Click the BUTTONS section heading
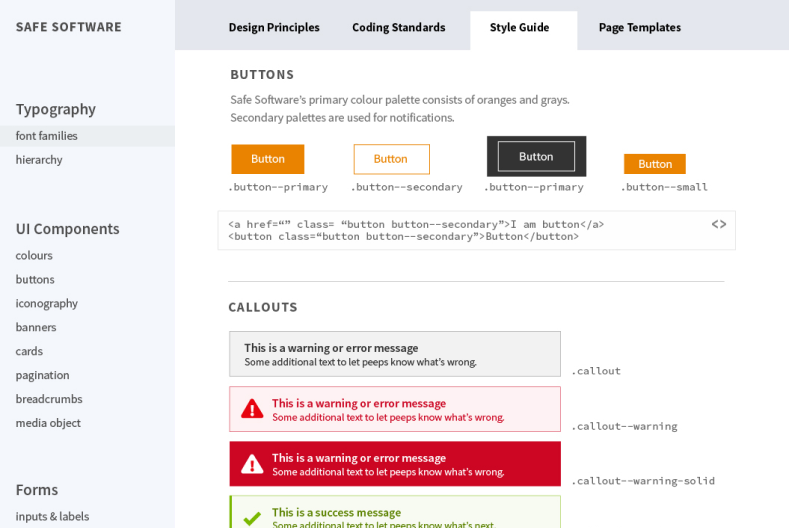Screen dimensions: 789x528 pyautogui.click(x=262, y=75)
